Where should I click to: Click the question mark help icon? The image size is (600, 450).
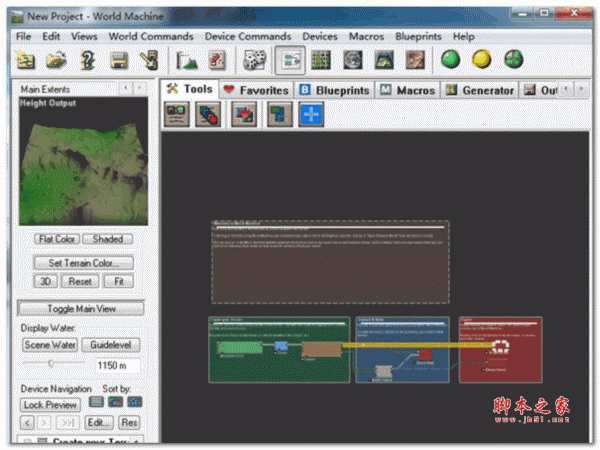click(x=87, y=60)
